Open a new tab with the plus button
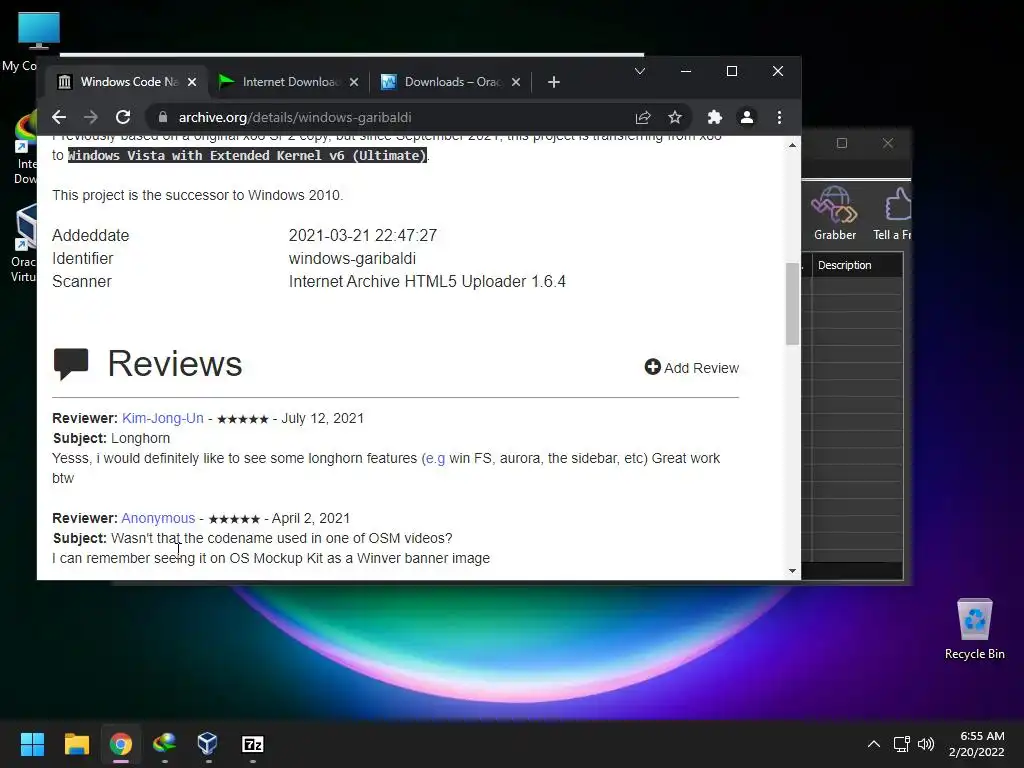 coord(554,82)
